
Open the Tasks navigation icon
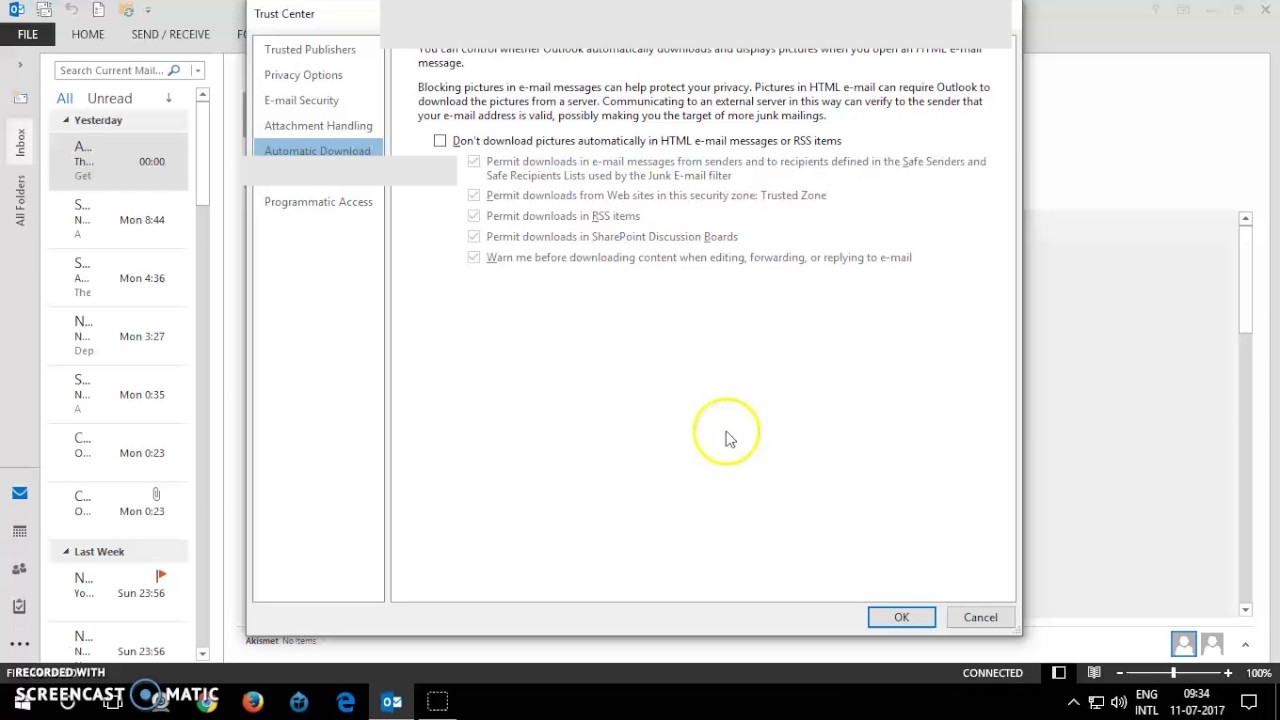point(19,606)
